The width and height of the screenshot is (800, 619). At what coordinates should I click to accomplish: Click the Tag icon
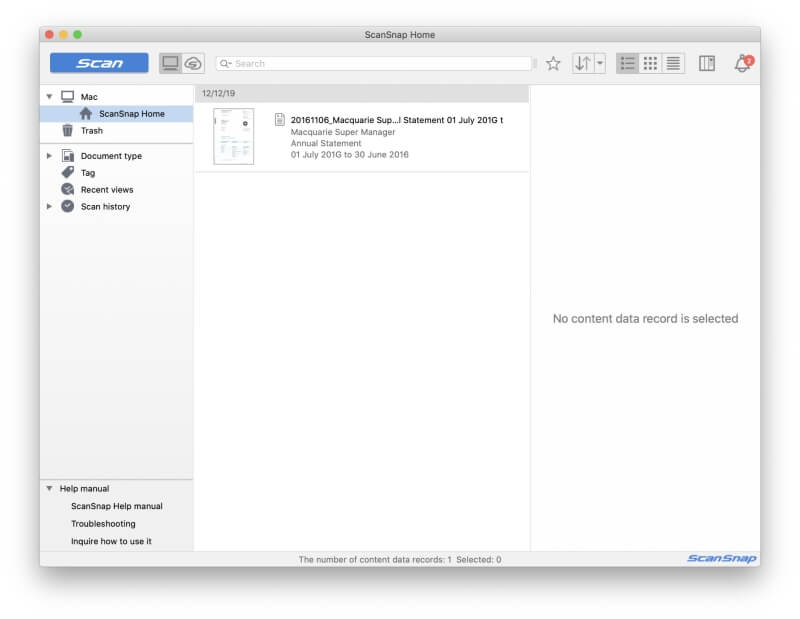[x=67, y=172]
